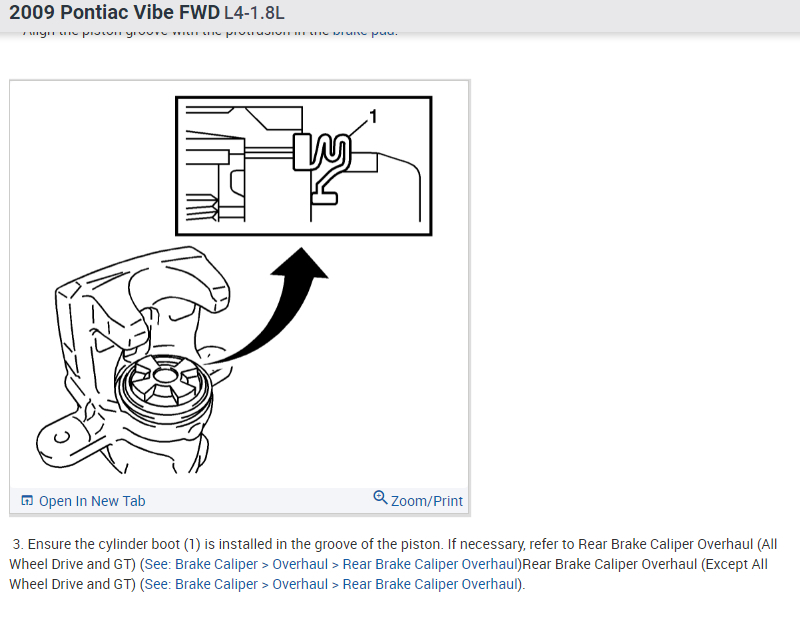Click callout number 1 in the diagram
The width and height of the screenshot is (800, 618).
point(373,117)
